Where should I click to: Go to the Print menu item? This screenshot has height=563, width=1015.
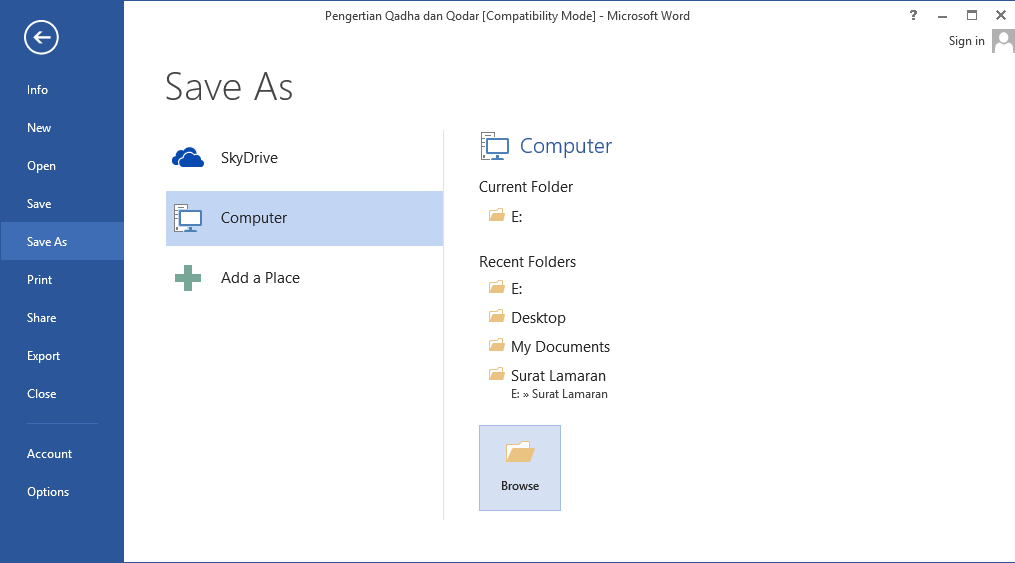40,280
